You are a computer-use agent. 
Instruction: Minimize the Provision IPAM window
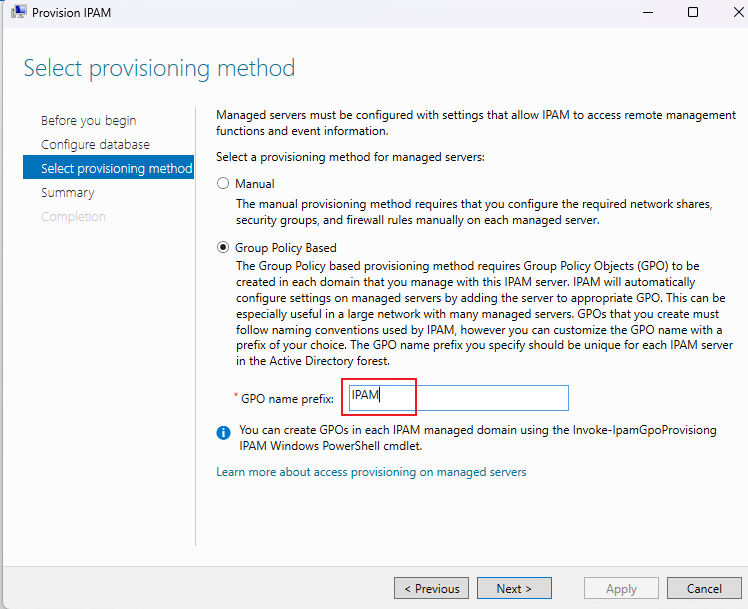pos(648,12)
